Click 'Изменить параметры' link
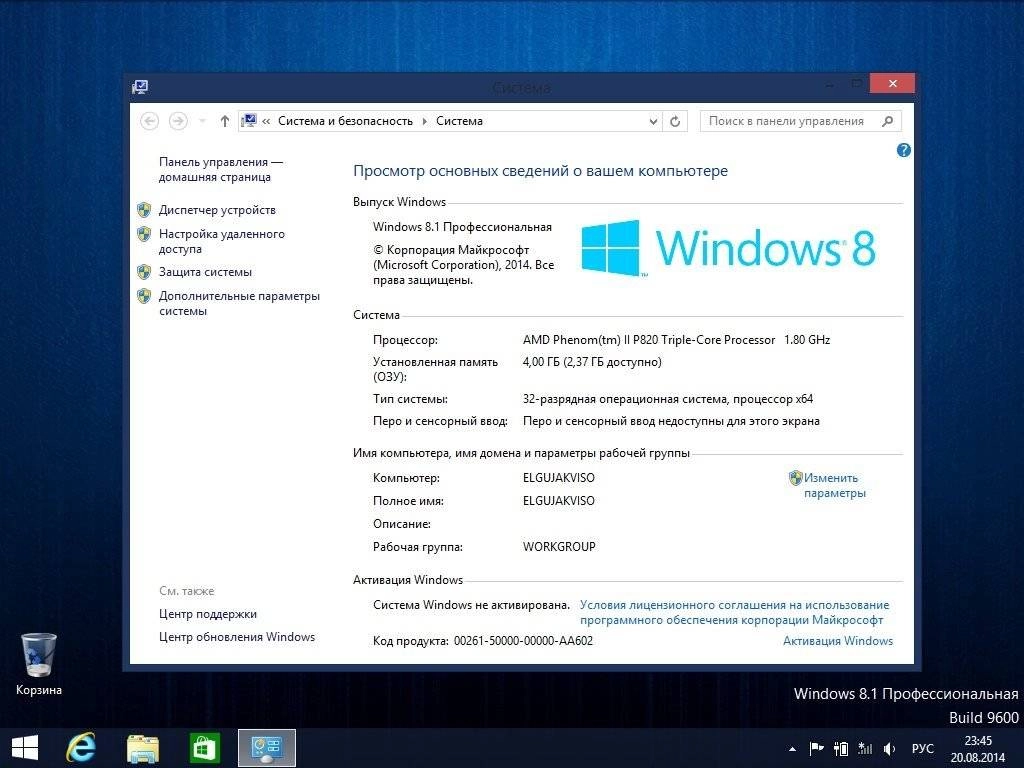Image resolution: width=1024 pixels, height=768 pixels. click(835, 485)
